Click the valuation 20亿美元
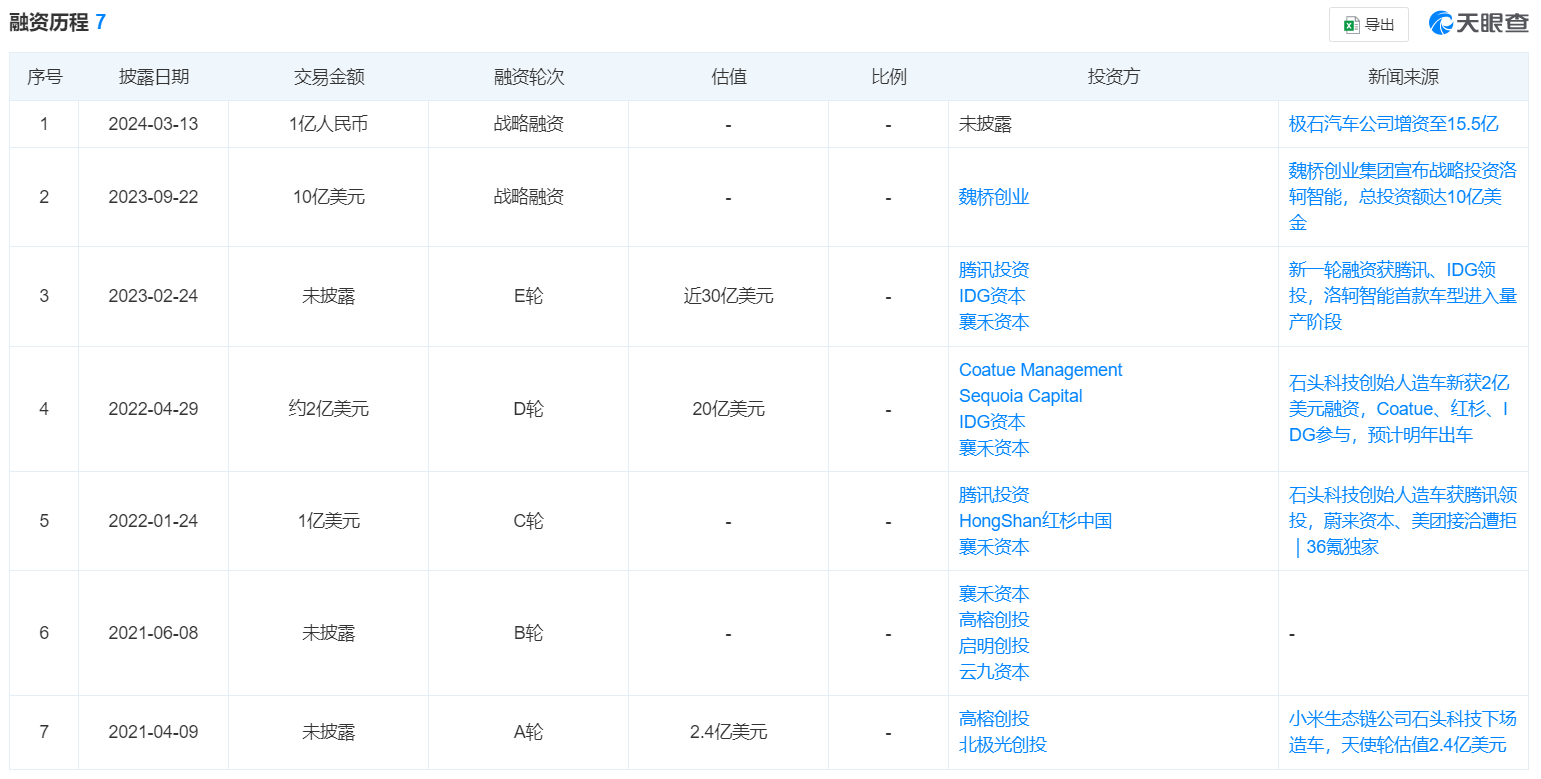This screenshot has height=779, width=1541. (728, 409)
